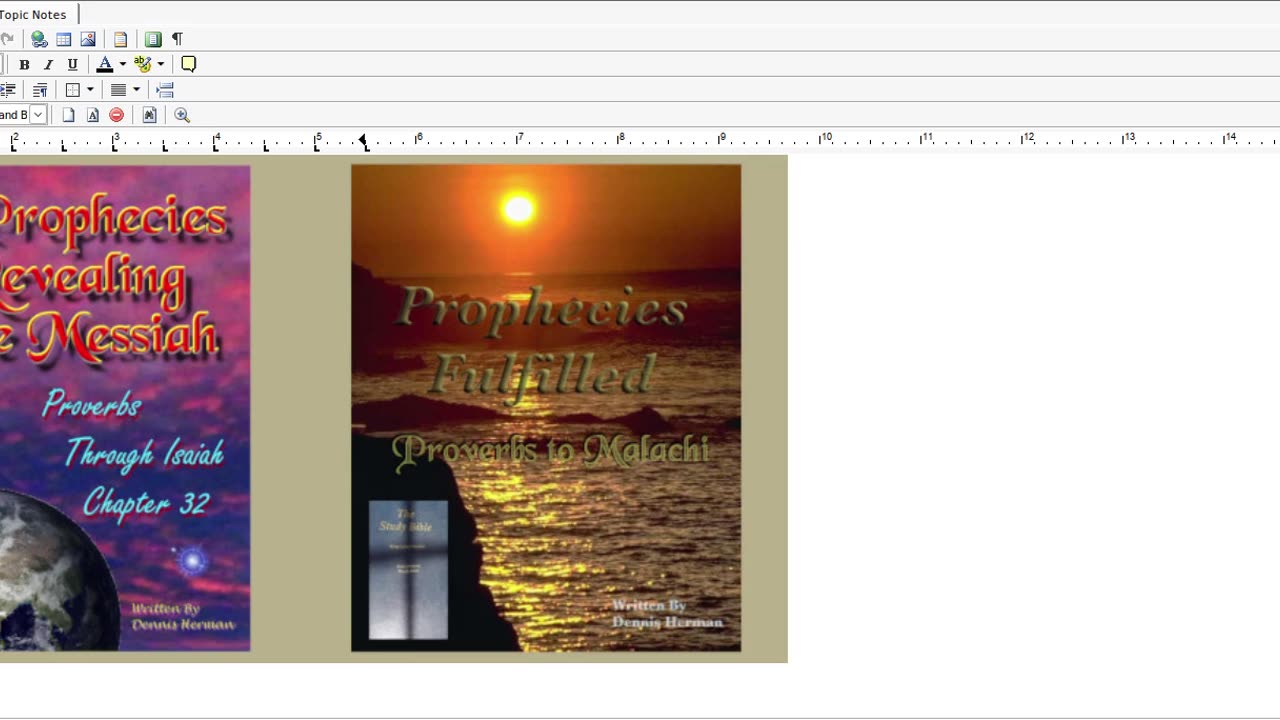Click the page with letter A icon
This screenshot has width=1280, height=720.
click(93, 115)
